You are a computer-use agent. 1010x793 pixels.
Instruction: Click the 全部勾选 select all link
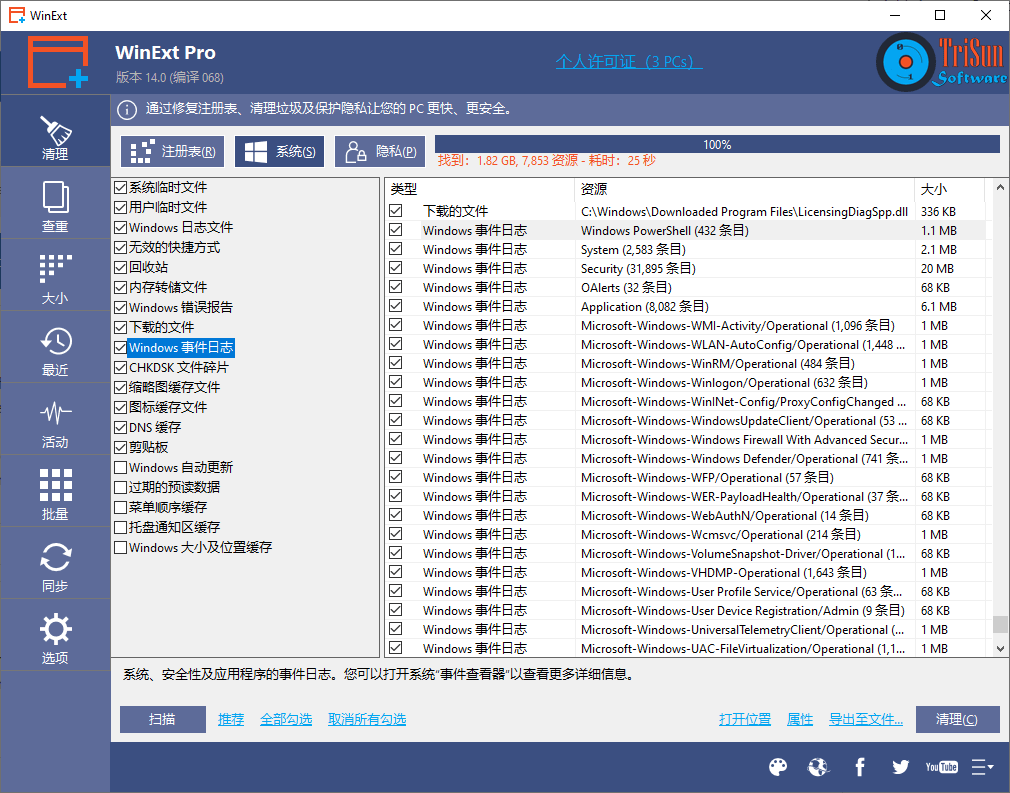point(286,719)
